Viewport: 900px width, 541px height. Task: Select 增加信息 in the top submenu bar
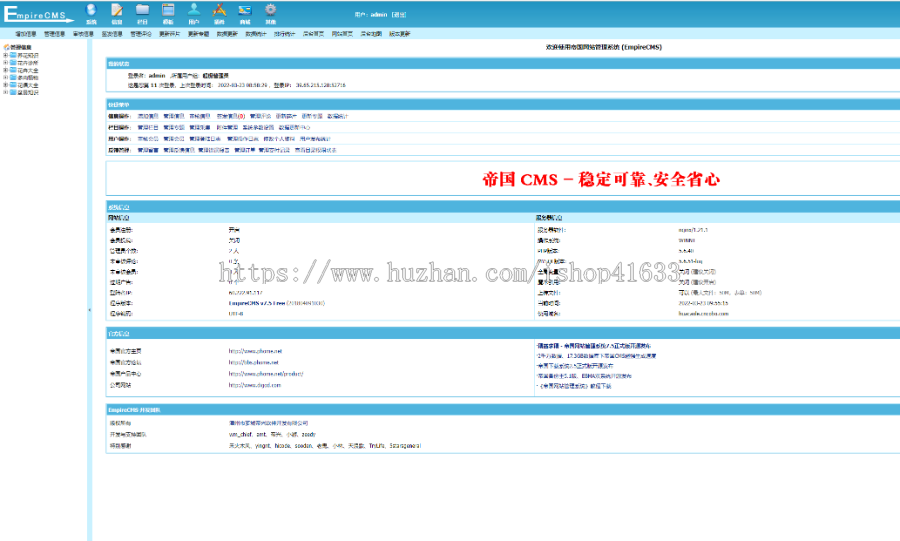(x=26, y=34)
